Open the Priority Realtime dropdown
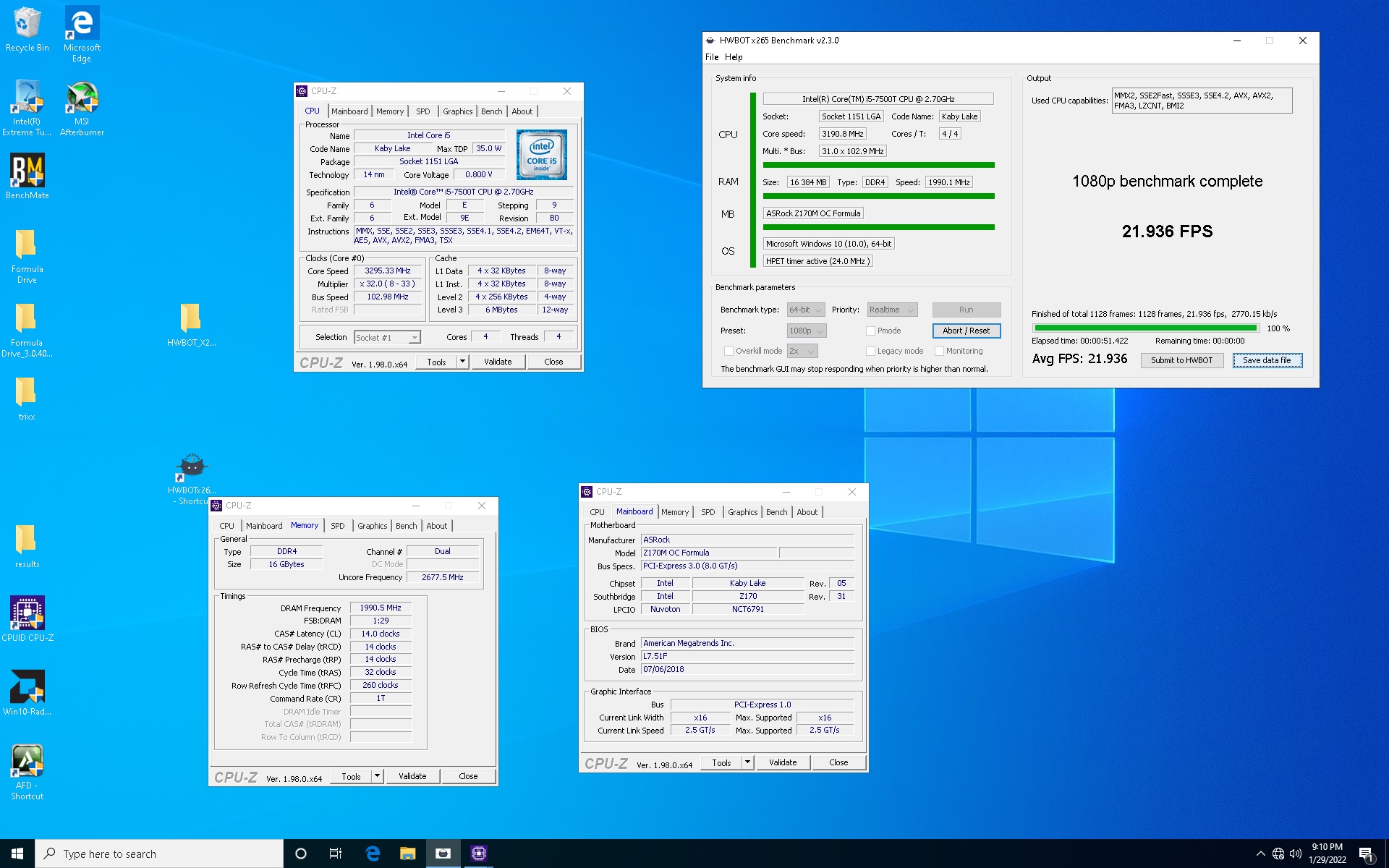 [892, 310]
